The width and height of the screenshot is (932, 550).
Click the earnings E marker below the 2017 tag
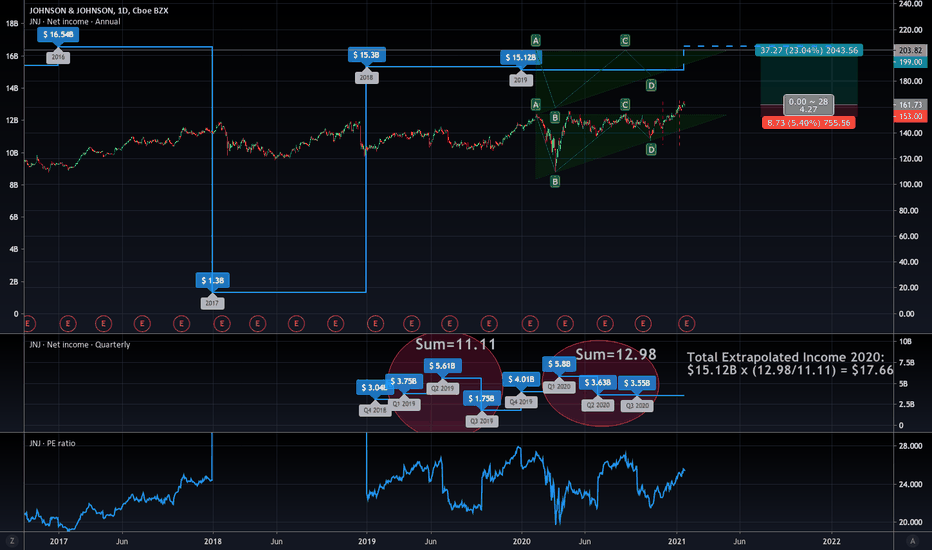tap(222, 323)
